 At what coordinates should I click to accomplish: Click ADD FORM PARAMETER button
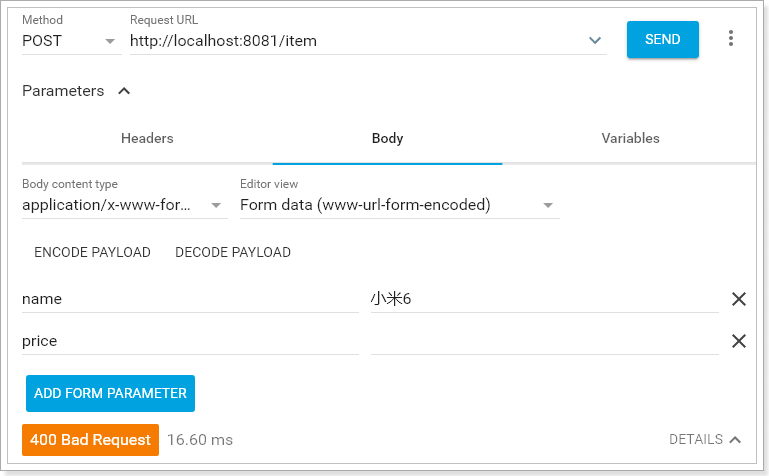(x=110, y=393)
